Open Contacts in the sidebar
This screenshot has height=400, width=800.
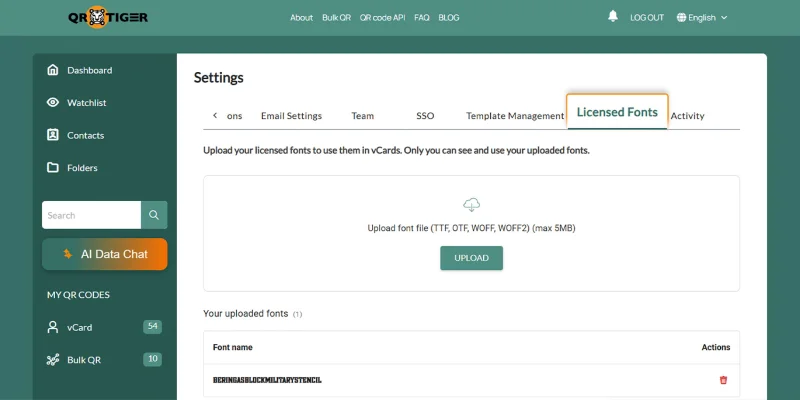tap(85, 135)
